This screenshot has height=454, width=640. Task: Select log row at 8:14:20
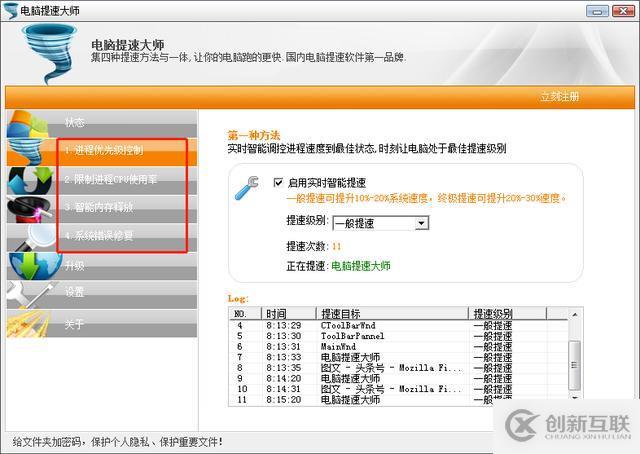pyautogui.click(x=399, y=378)
